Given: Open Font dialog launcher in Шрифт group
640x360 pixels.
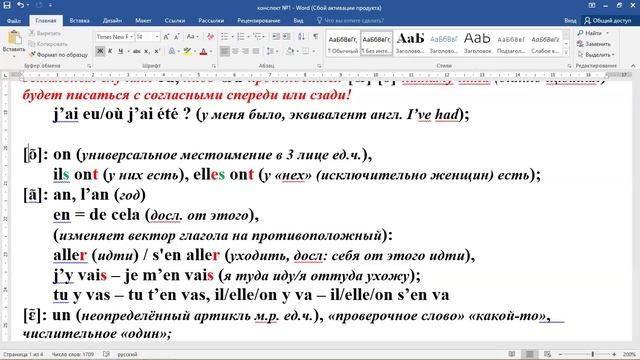Looking at the screenshot, I should point(214,66).
